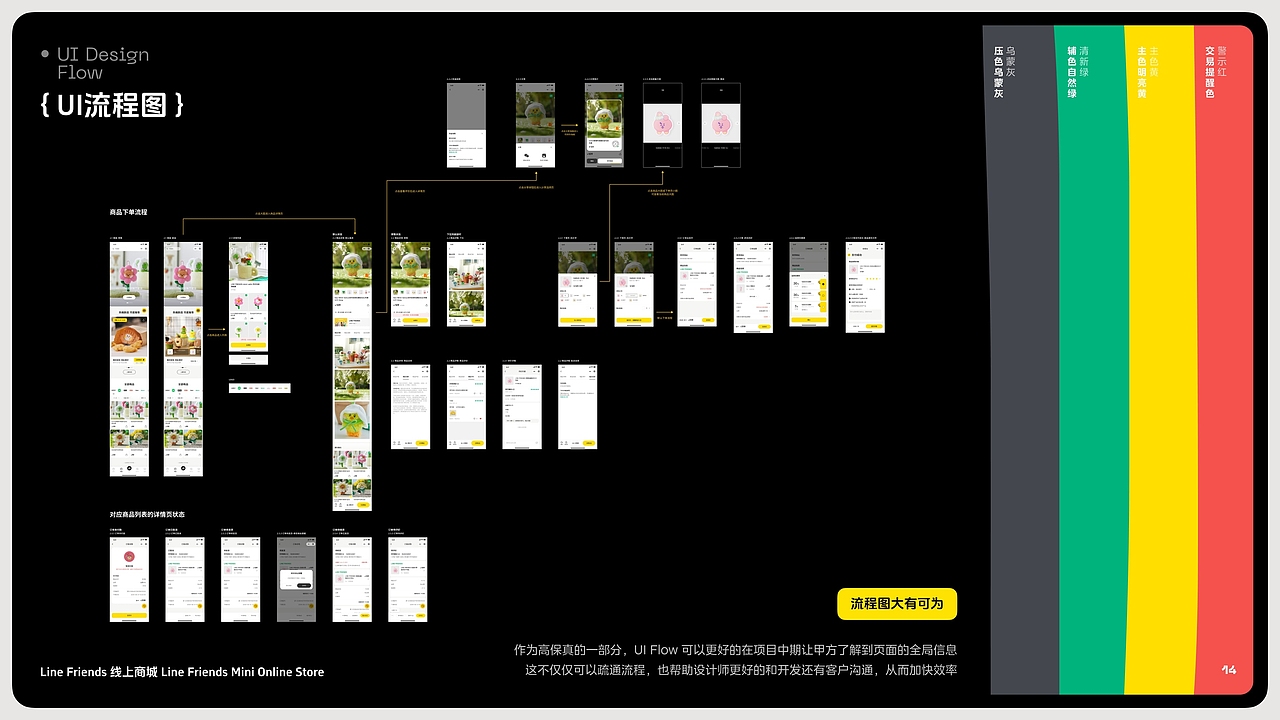
Task: Select the green 清新绿 color stripe
Action: coord(1092,360)
